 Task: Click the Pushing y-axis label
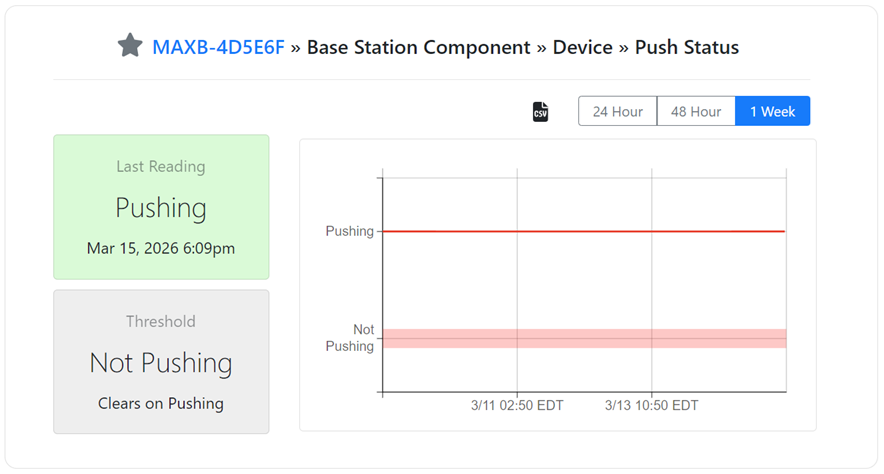click(349, 231)
